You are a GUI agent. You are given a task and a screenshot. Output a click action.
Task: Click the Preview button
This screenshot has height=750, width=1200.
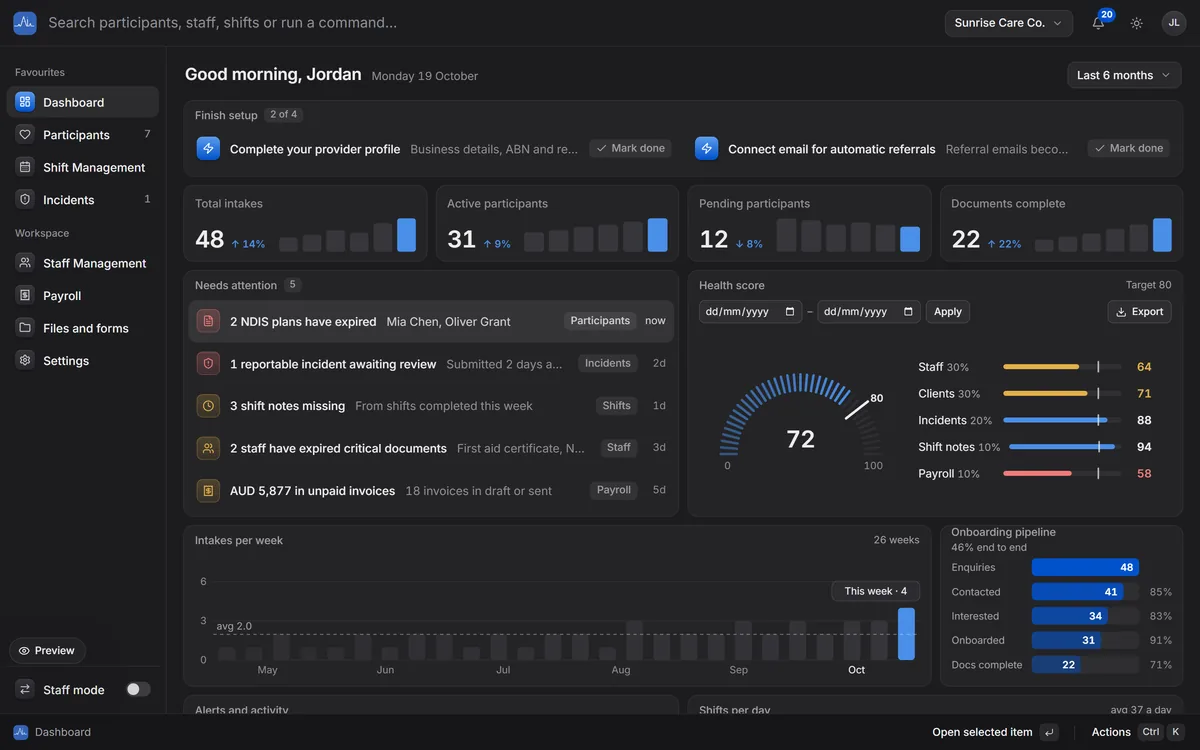(x=47, y=650)
